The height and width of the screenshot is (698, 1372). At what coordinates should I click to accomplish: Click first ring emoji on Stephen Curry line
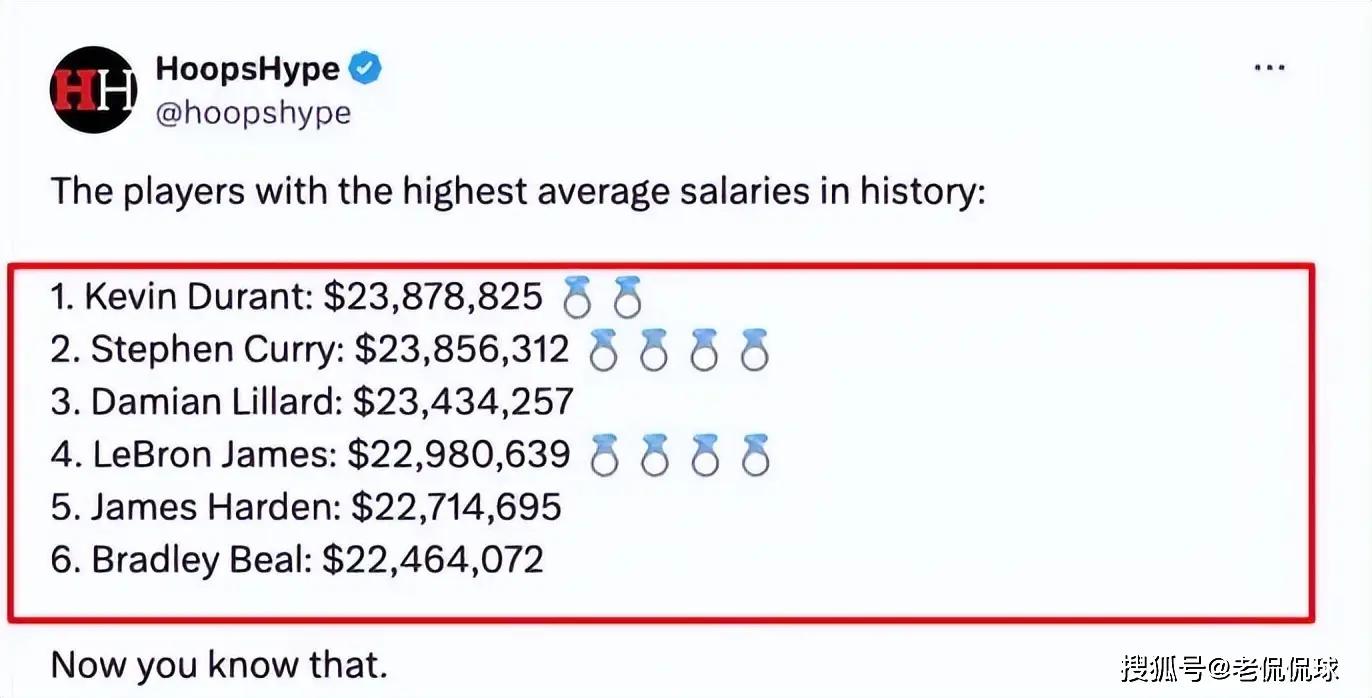tap(604, 350)
